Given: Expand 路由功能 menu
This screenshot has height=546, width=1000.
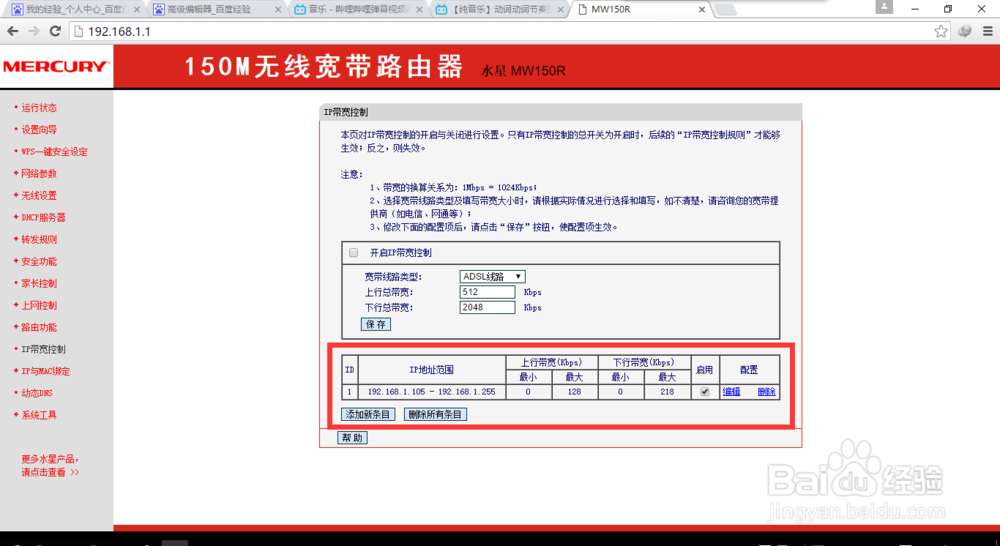Looking at the screenshot, I should click(39, 327).
